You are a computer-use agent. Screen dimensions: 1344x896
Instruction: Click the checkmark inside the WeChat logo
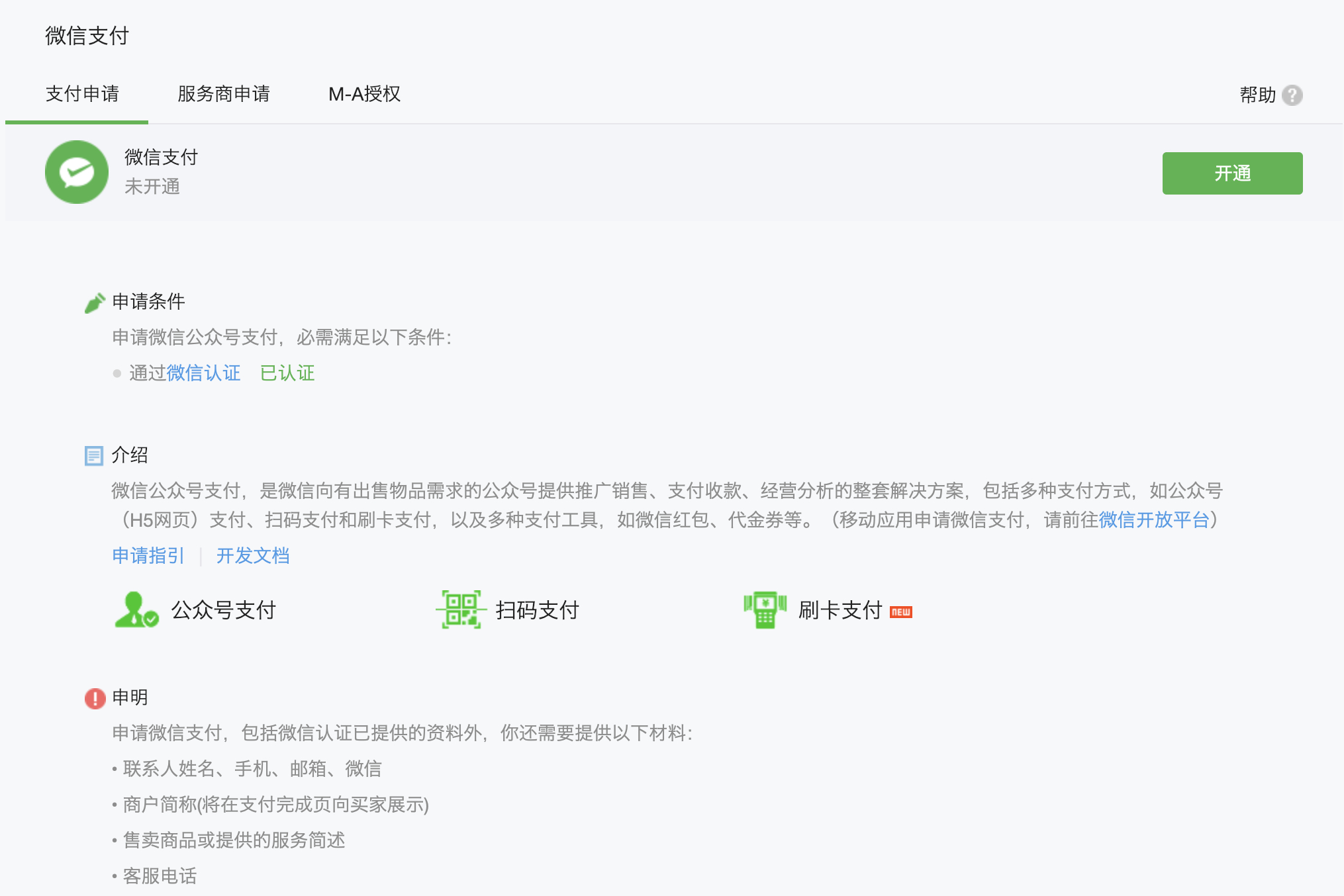pos(79,171)
